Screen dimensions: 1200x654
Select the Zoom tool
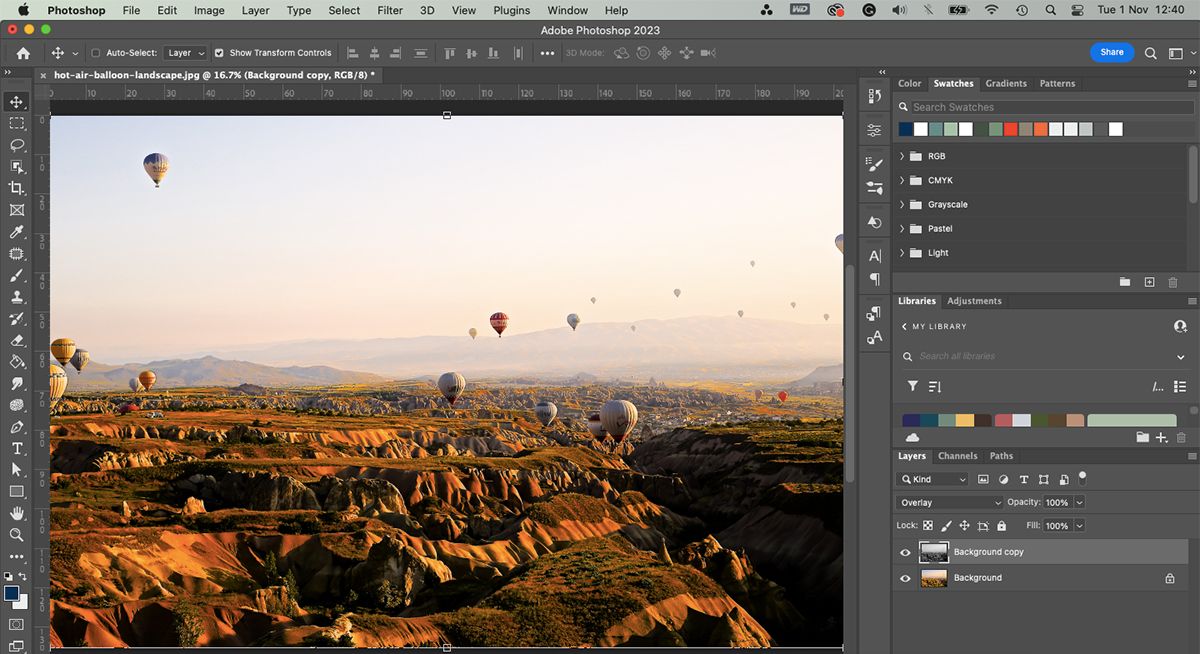click(16, 535)
